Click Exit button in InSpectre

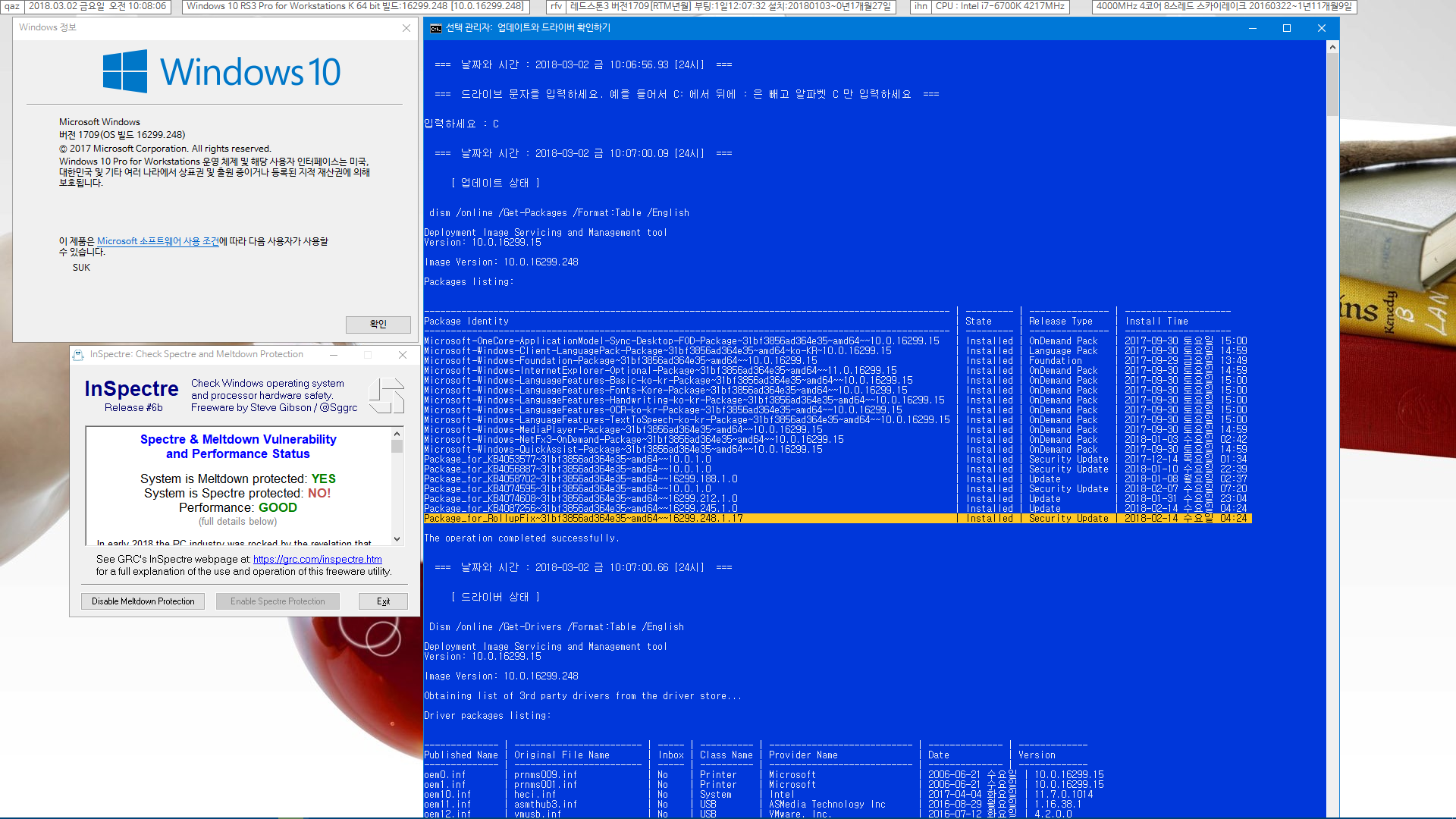pyautogui.click(x=384, y=601)
